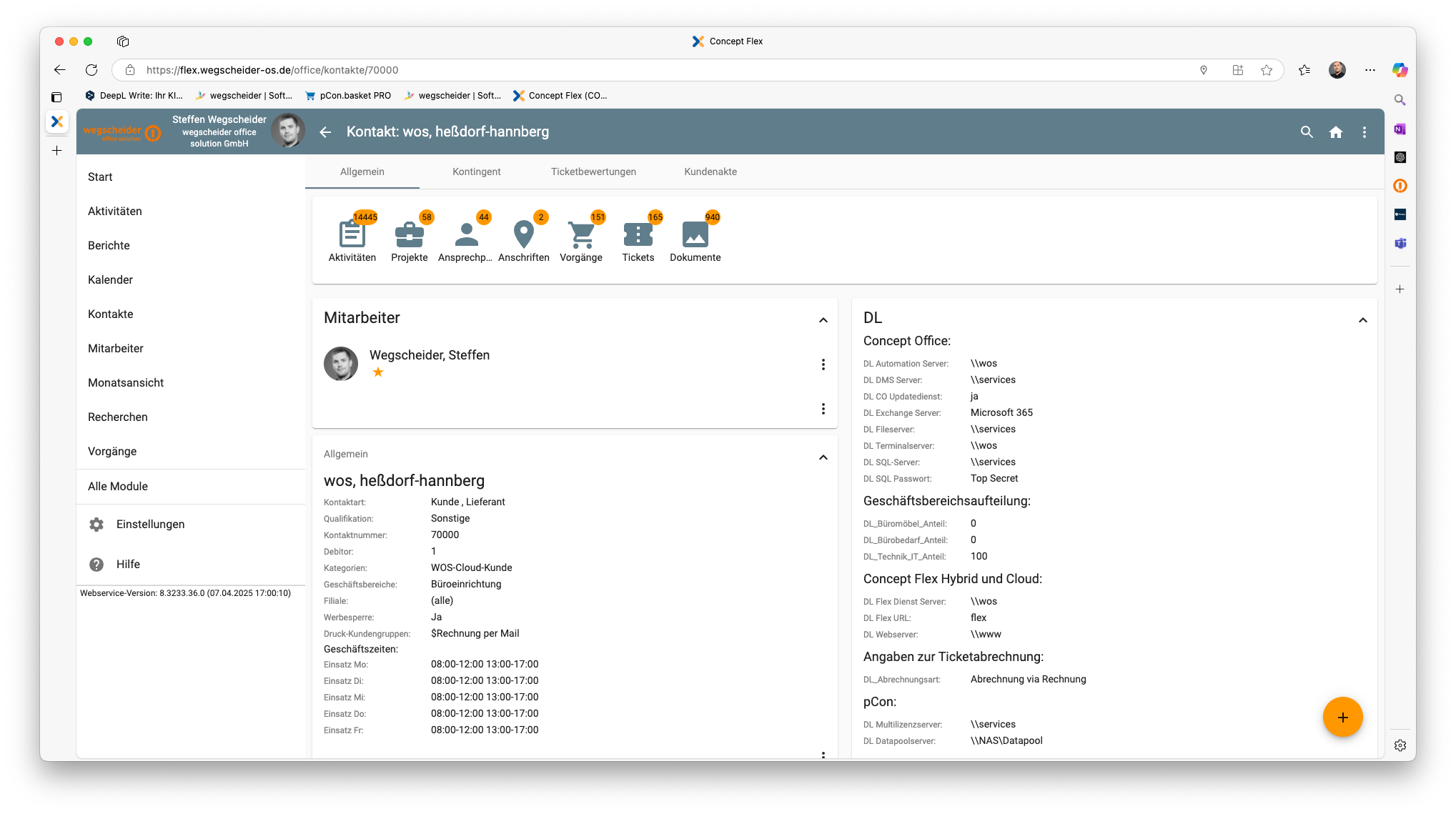
Task: Click the orange plus floating button
Action: [x=1342, y=717]
